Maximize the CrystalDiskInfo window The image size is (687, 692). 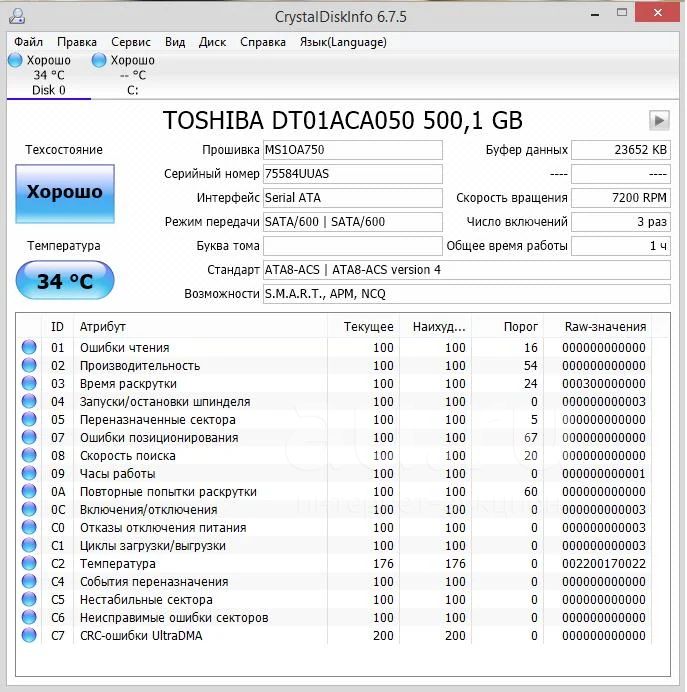pos(622,12)
